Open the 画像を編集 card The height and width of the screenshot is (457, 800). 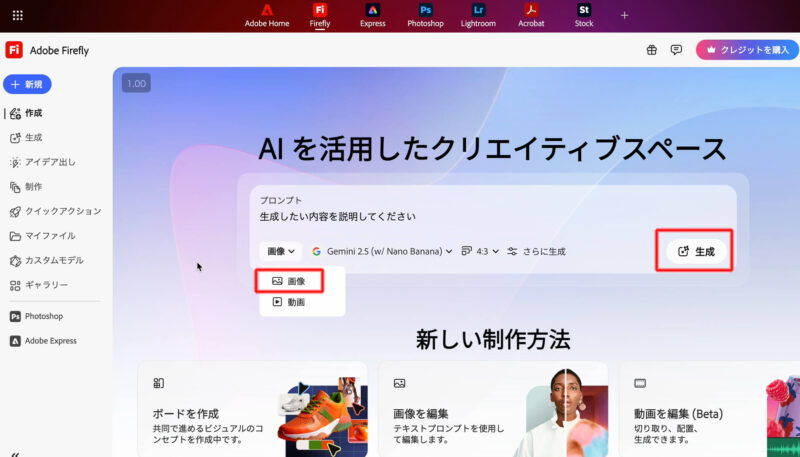[x=493, y=409]
